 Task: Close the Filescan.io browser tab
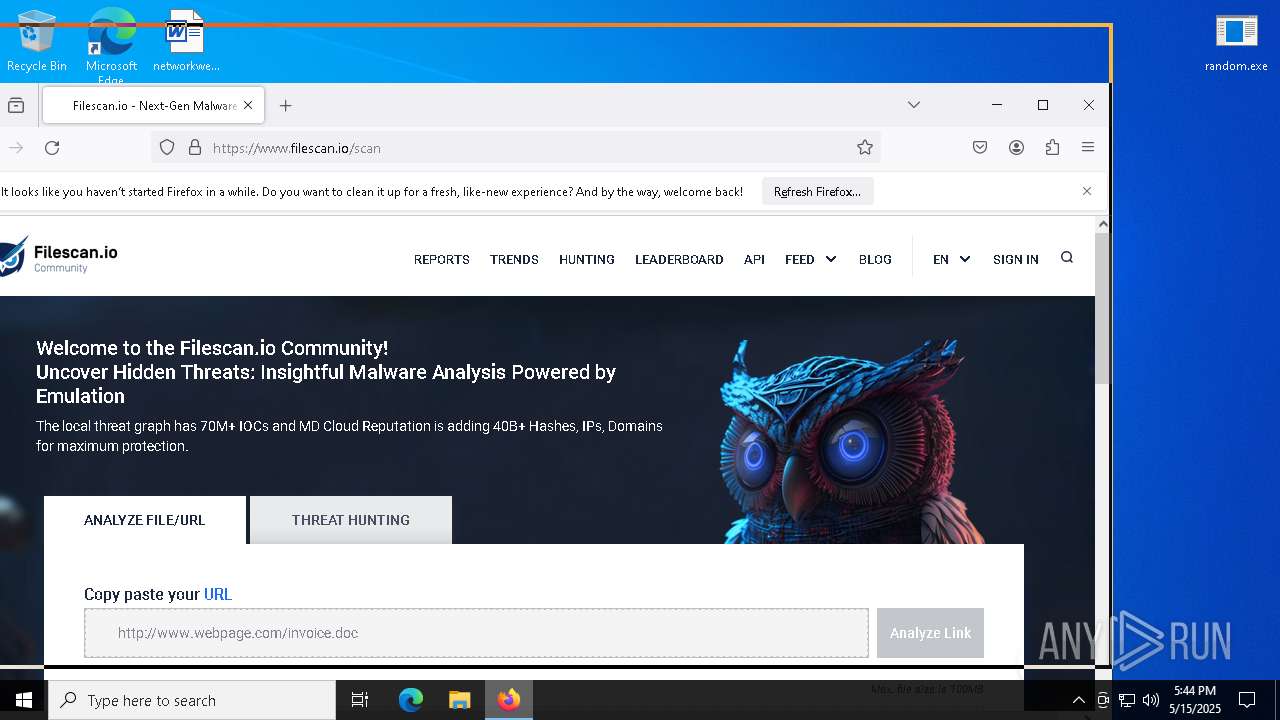click(x=248, y=105)
